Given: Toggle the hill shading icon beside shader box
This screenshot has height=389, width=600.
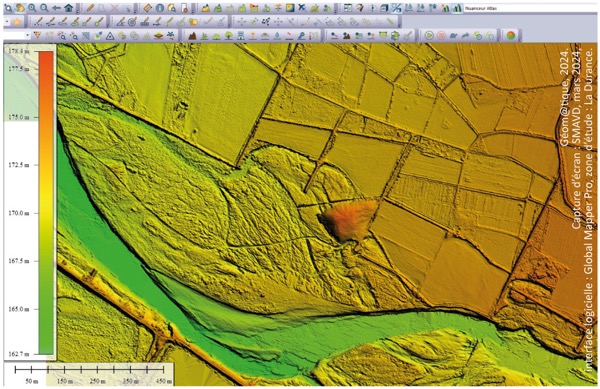Looking at the screenshot, I should tap(457, 8).
